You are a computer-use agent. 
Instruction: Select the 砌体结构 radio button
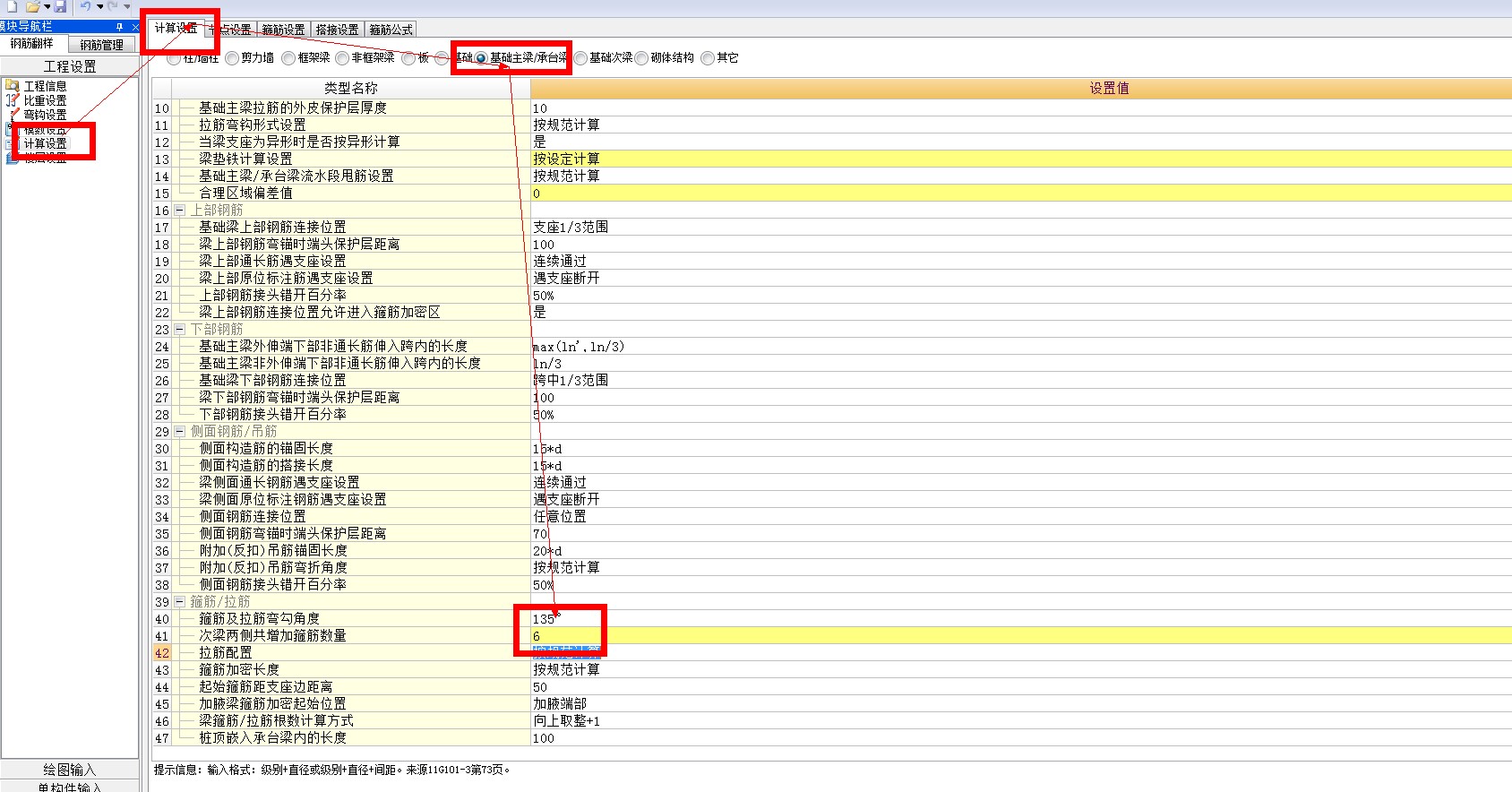641,58
